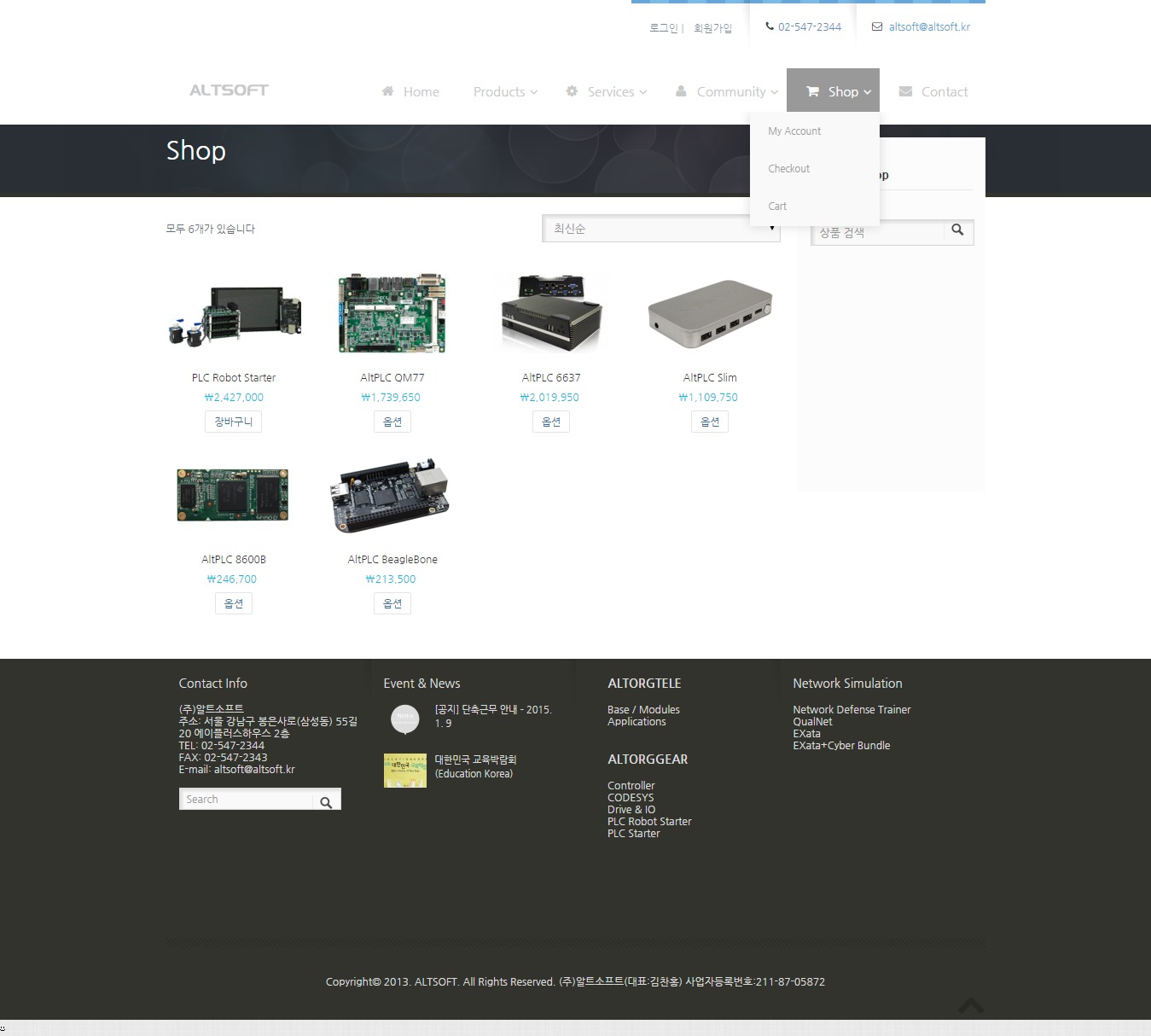Viewport: 1151px width, 1036px height.
Task: Click the house icon beside Home
Action: point(387,90)
